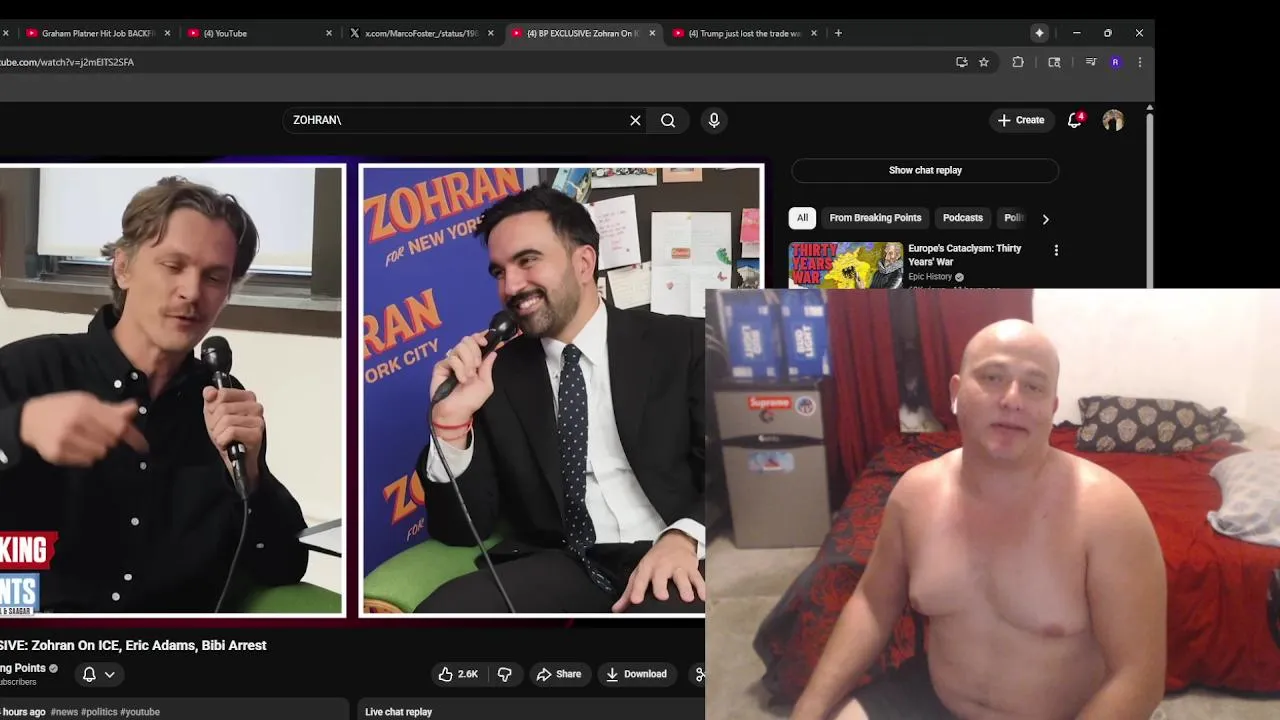
Task: Open options for Europe's Cataclysm video
Action: (1056, 250)
